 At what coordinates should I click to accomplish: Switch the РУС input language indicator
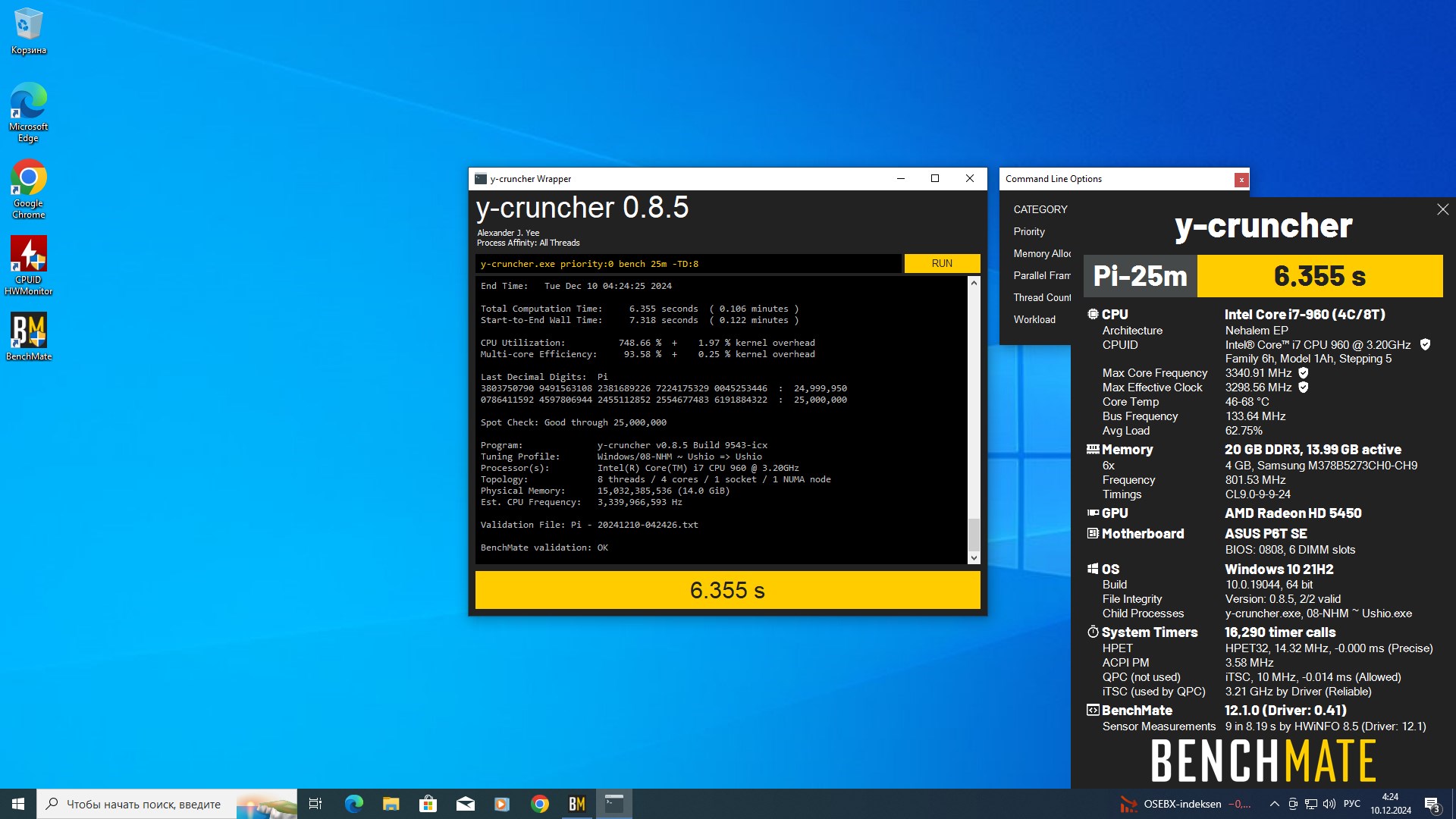pos(1352,804)
